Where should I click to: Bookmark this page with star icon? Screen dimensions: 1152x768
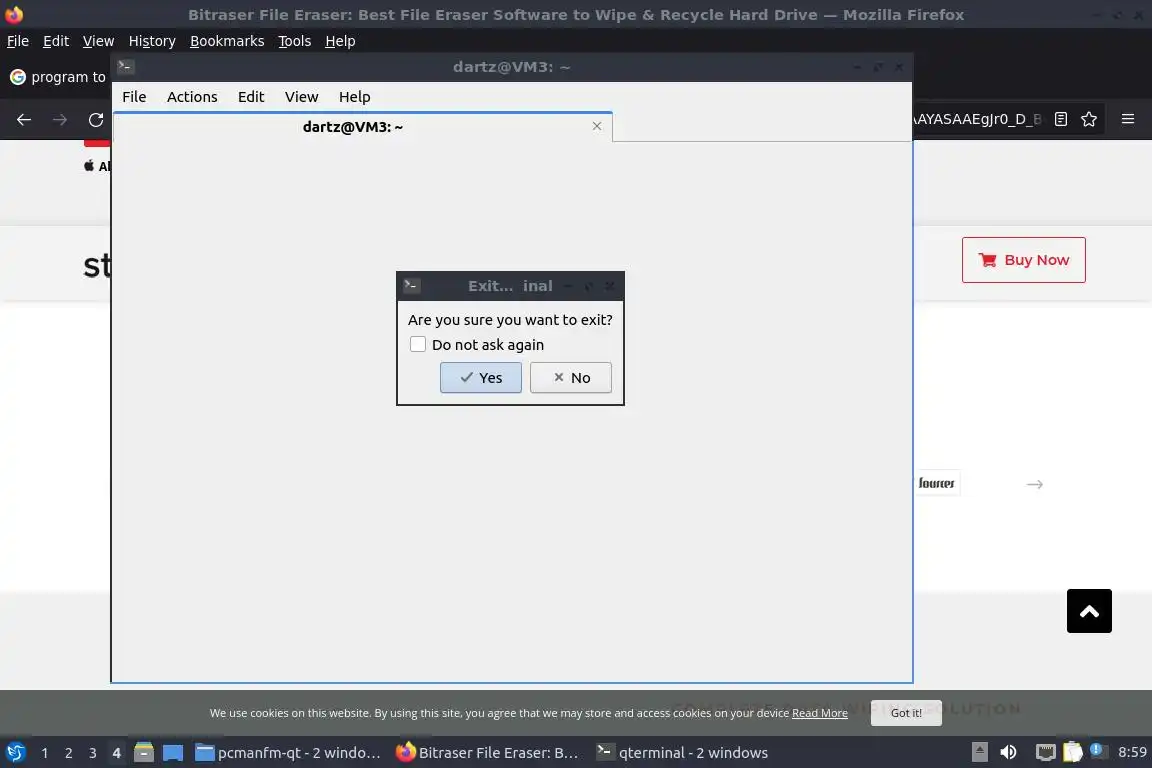click(1089, 119)
